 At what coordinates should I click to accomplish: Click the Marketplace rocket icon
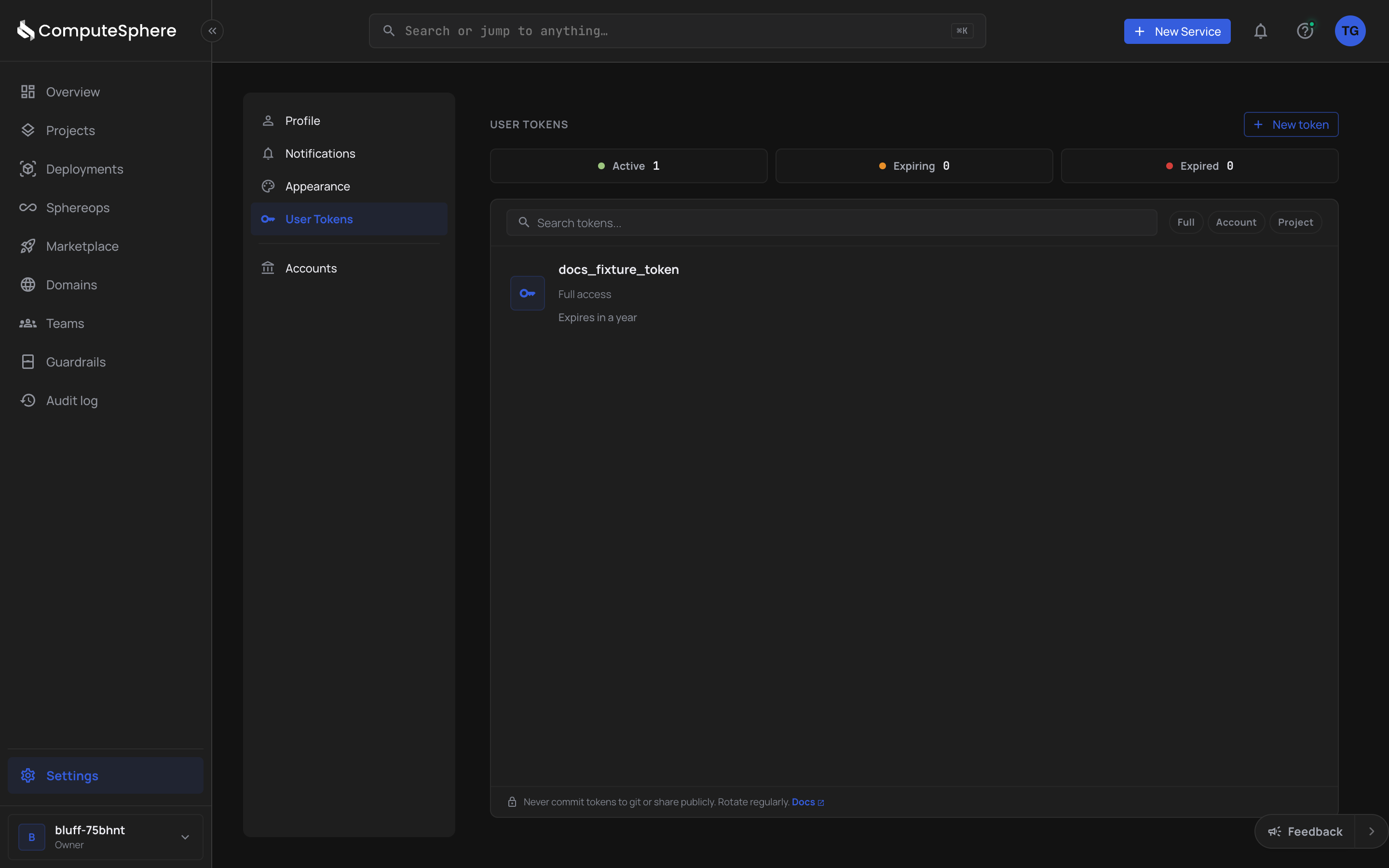(x=28, y=246)
